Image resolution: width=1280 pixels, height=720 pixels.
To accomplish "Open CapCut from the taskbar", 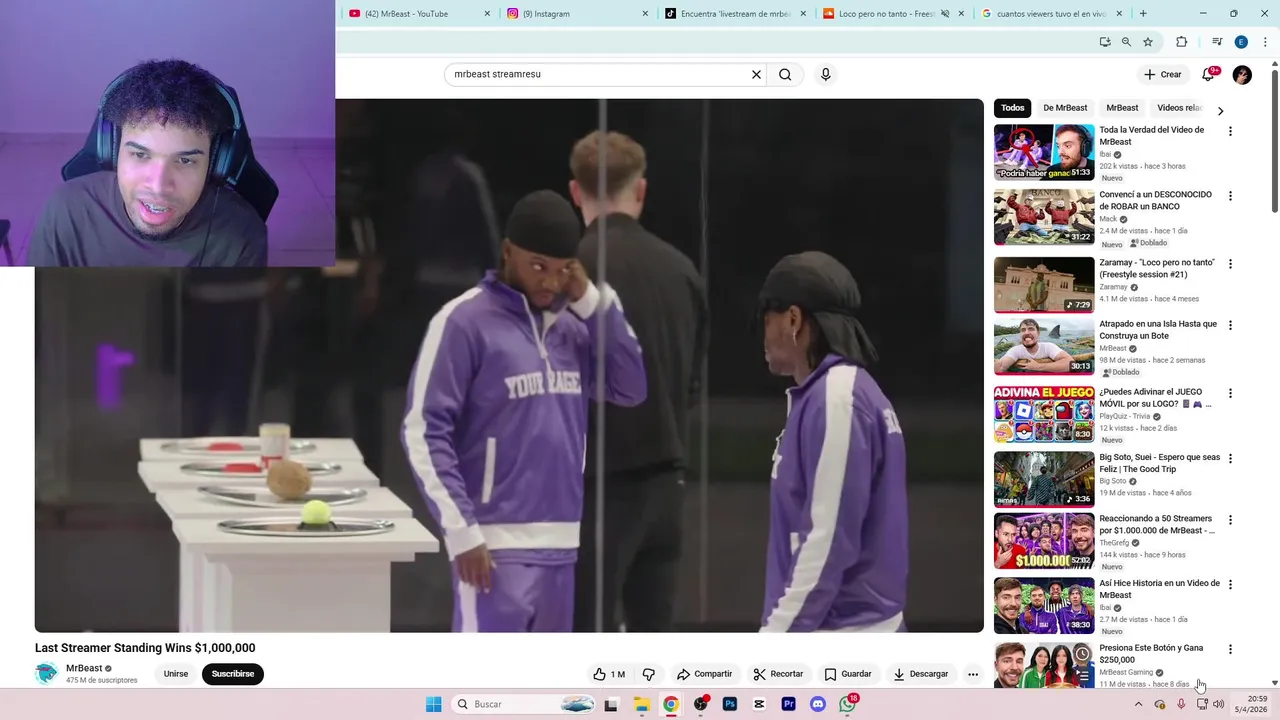I will tap(759, 704).
